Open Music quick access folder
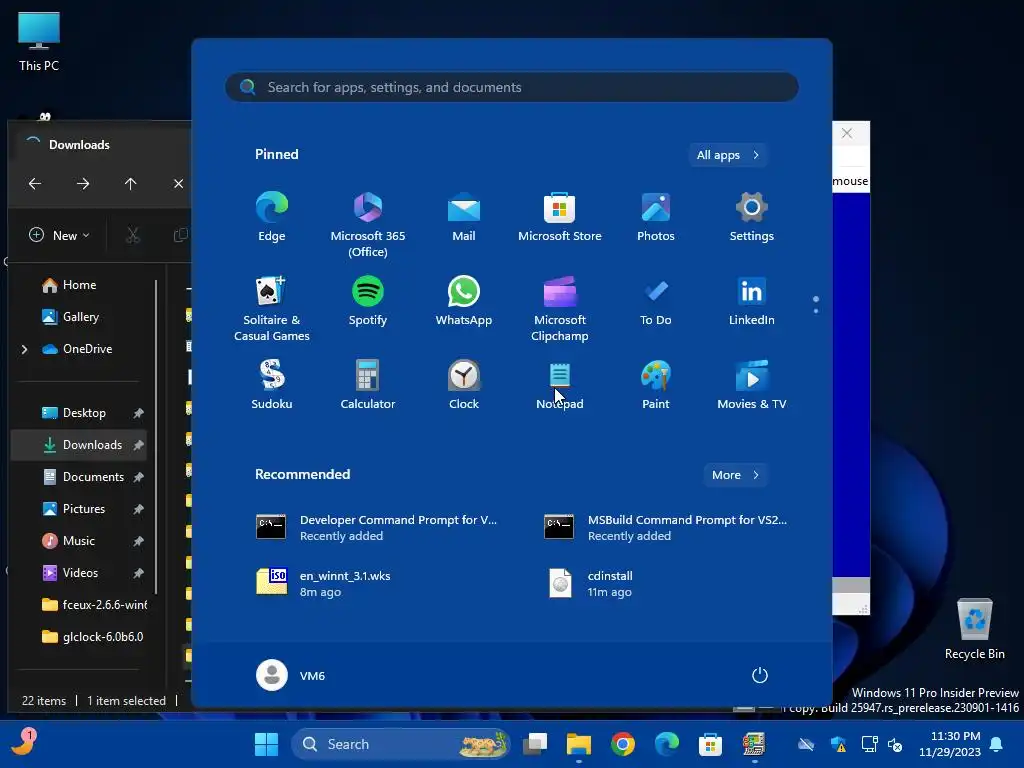The image size is (1024, 768). coord(78,541)
